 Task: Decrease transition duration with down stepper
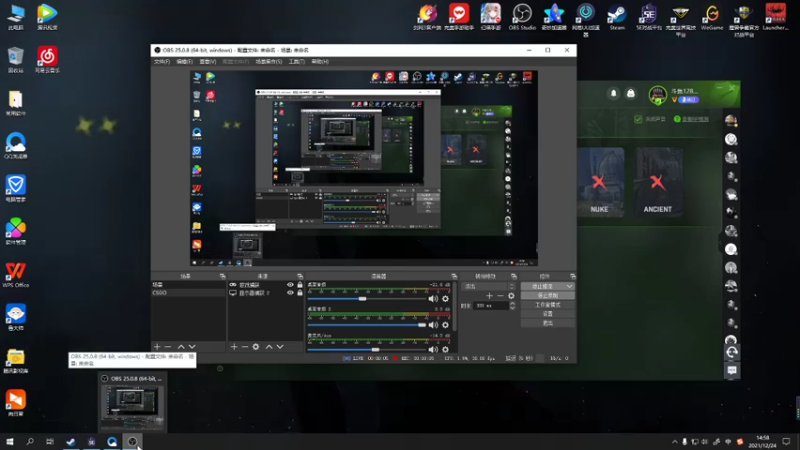512,308
